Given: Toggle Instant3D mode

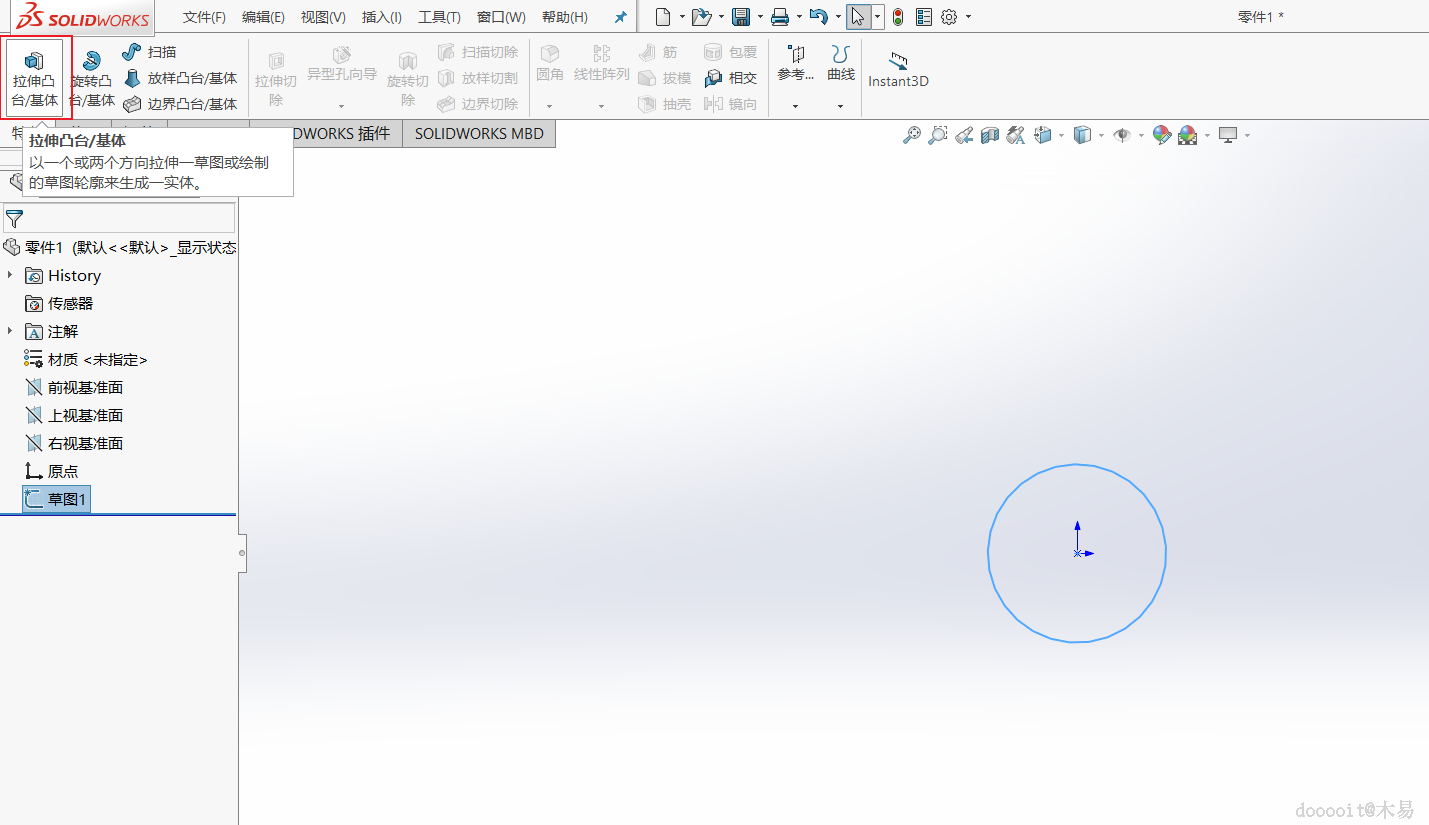Looking at the screenshot, I should coord(898,68).
